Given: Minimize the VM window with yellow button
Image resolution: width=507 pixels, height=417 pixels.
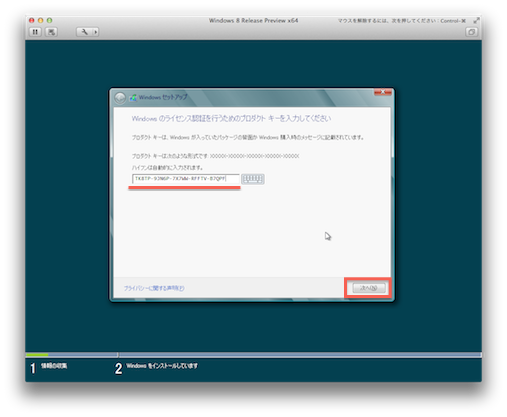Looking at the screenshot, I should (x=40, y=20).
